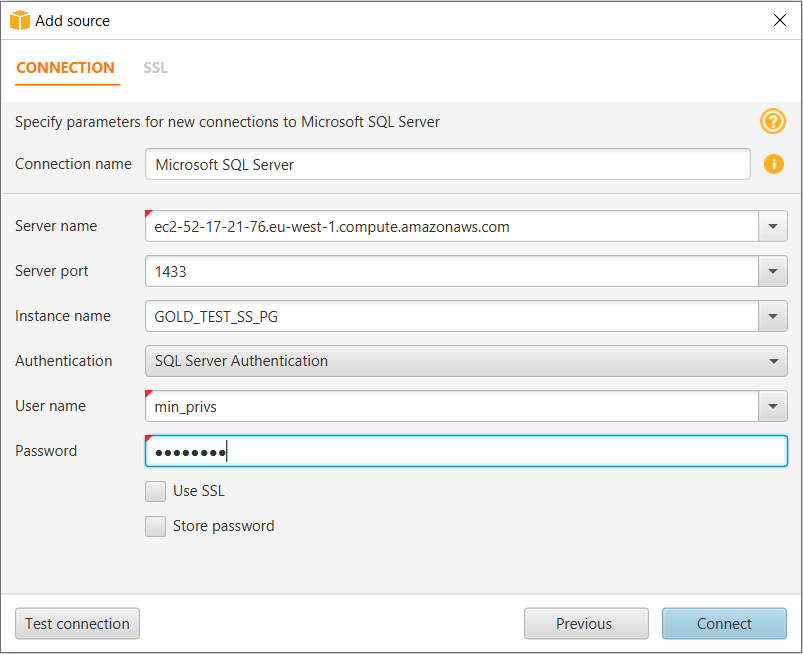The height and width of the screenshot is (654, 803).
Task: Edit the Connection name text field
Action: (x=400, y=164)
